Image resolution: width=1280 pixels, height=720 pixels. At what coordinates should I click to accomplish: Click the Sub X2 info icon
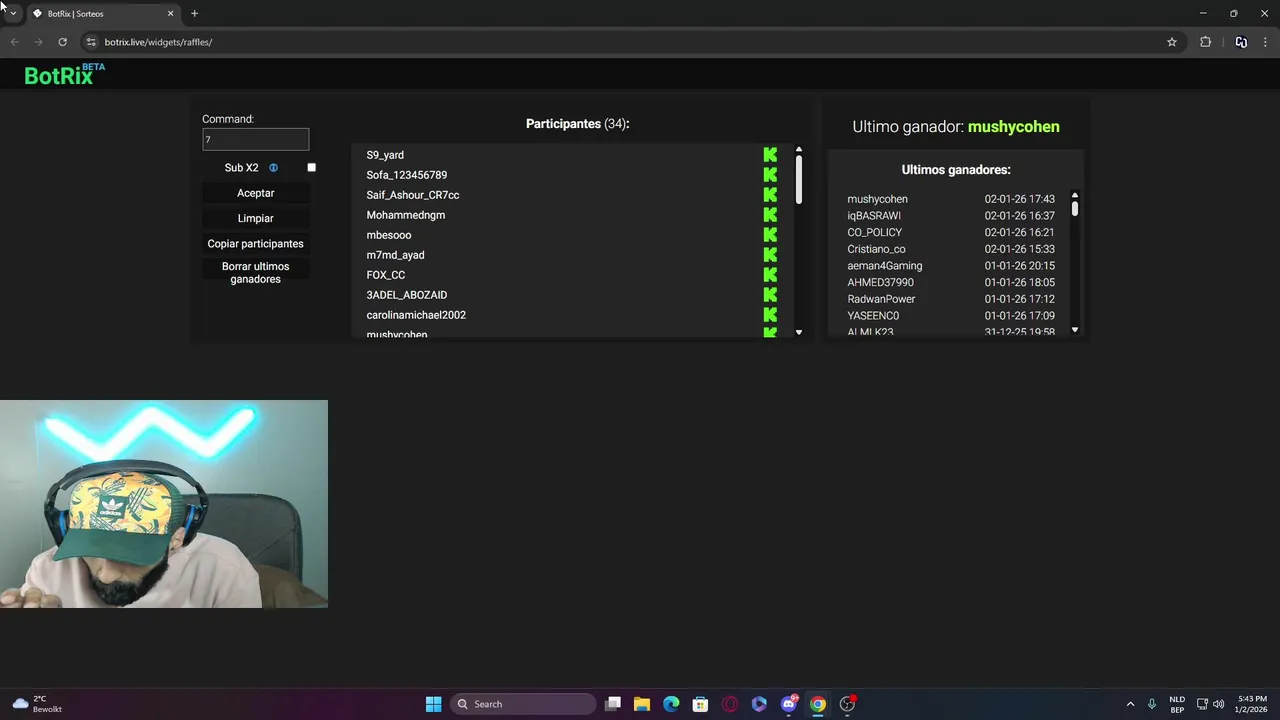coord(273,168)
